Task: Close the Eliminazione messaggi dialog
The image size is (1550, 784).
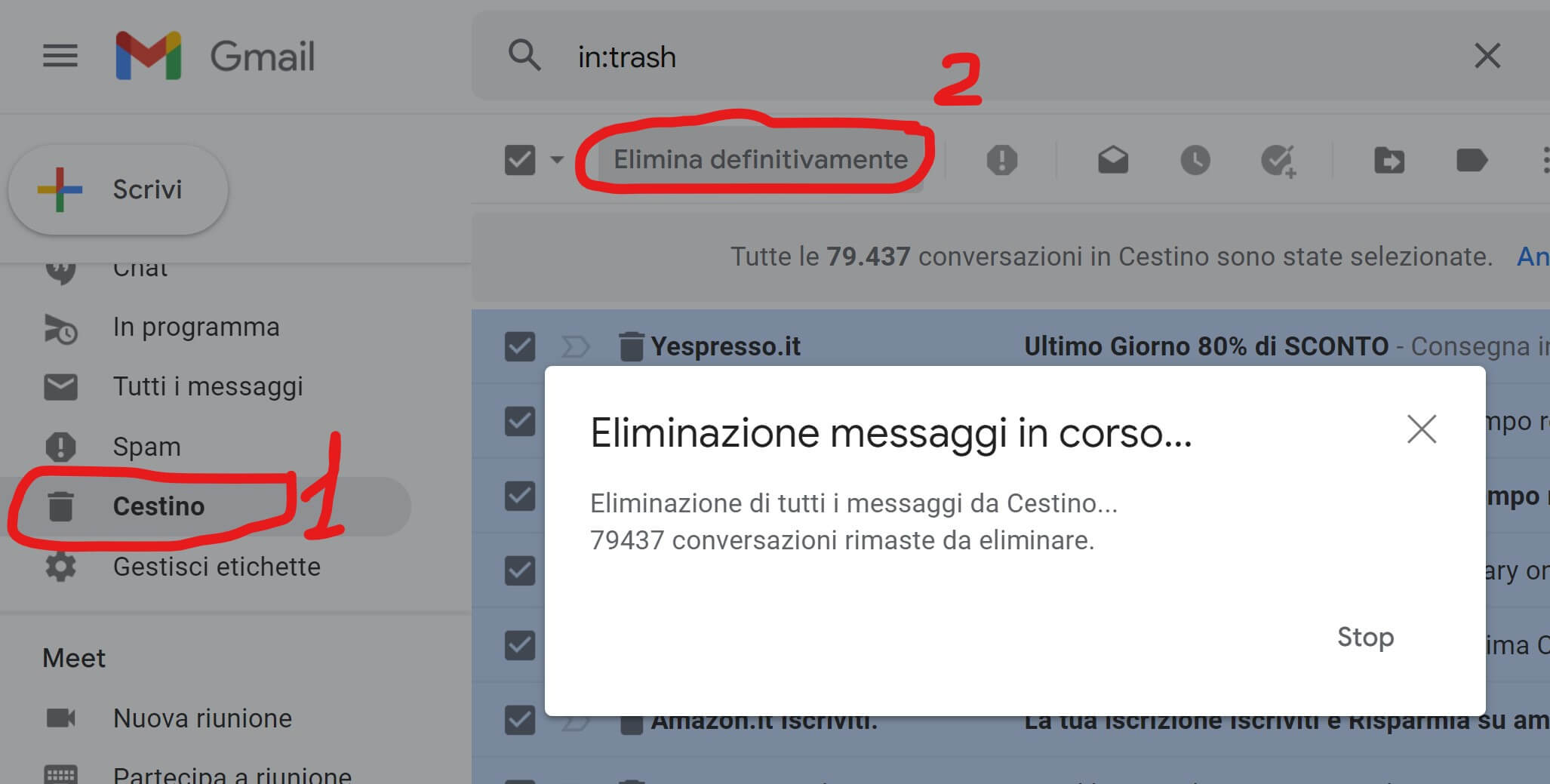Action: coord(1421,429)
